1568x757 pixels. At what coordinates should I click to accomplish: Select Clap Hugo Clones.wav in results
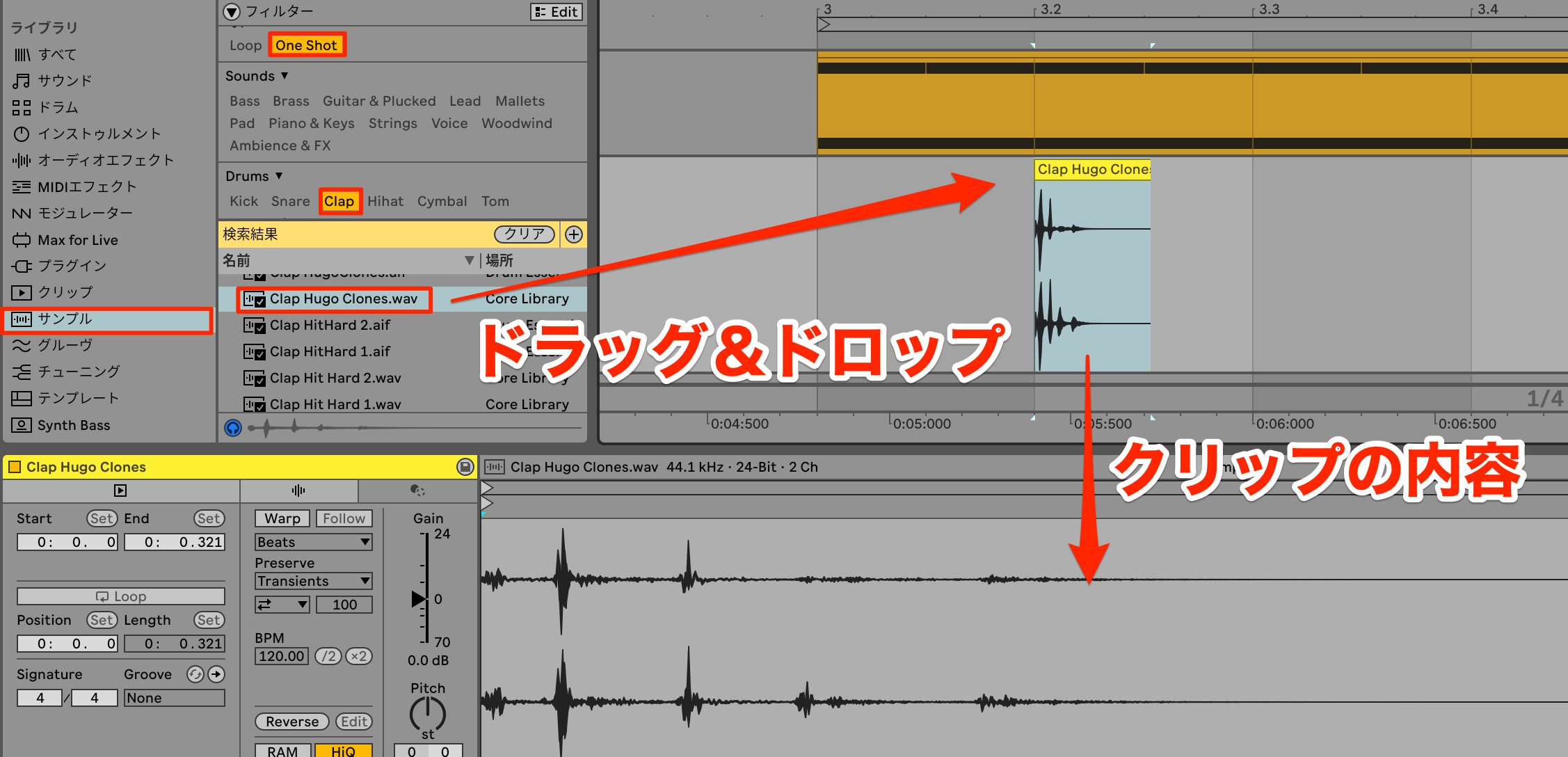click(x=344, y=298)
